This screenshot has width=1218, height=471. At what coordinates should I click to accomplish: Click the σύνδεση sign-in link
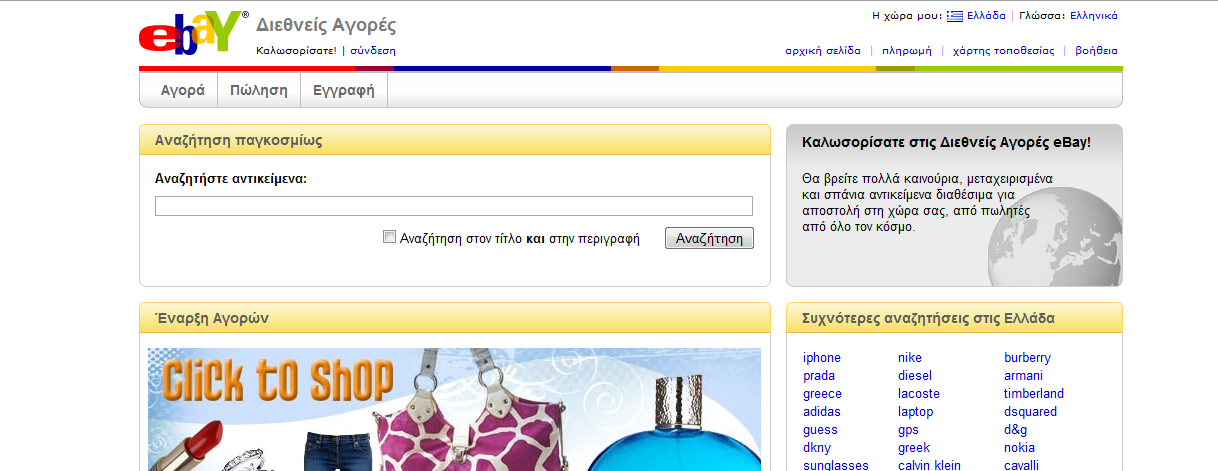tap(373, 50)
